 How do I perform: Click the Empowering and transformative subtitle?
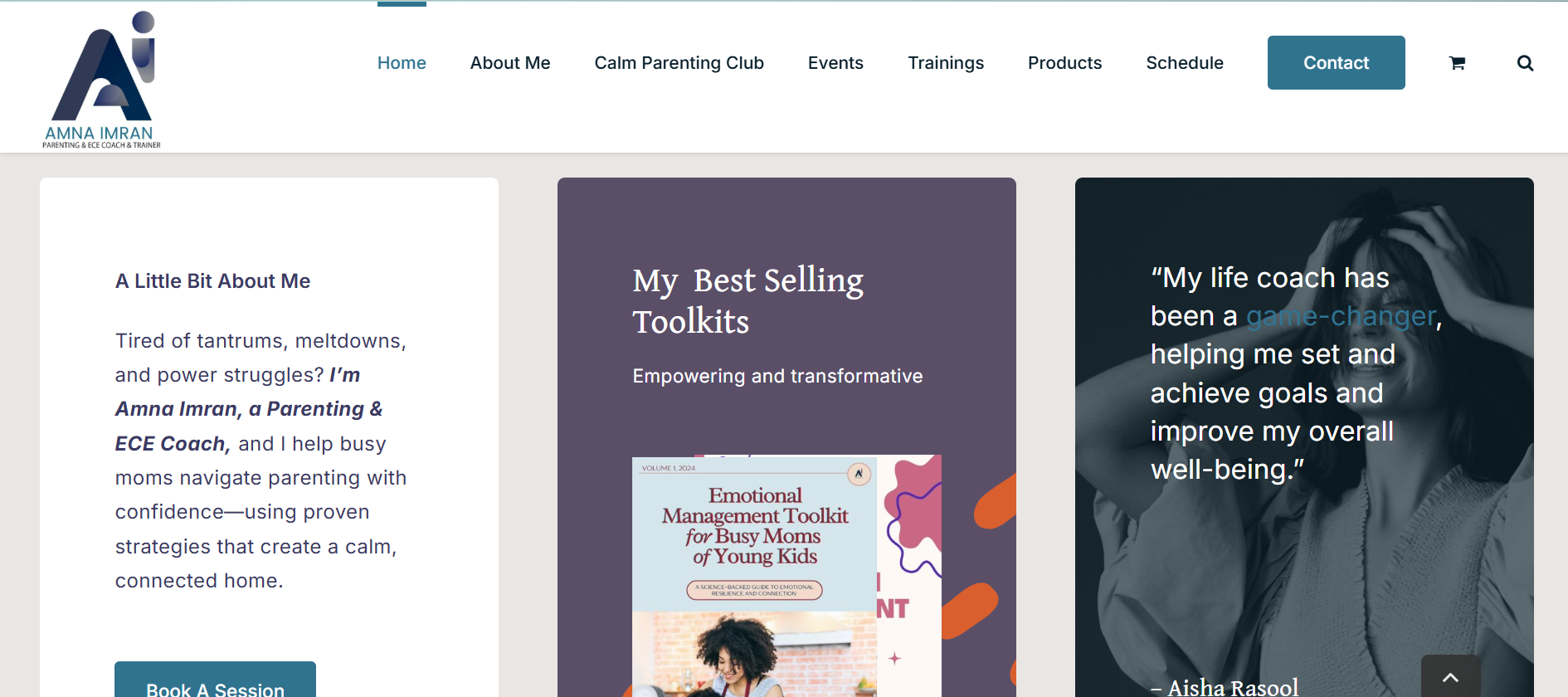click(777, 376)
